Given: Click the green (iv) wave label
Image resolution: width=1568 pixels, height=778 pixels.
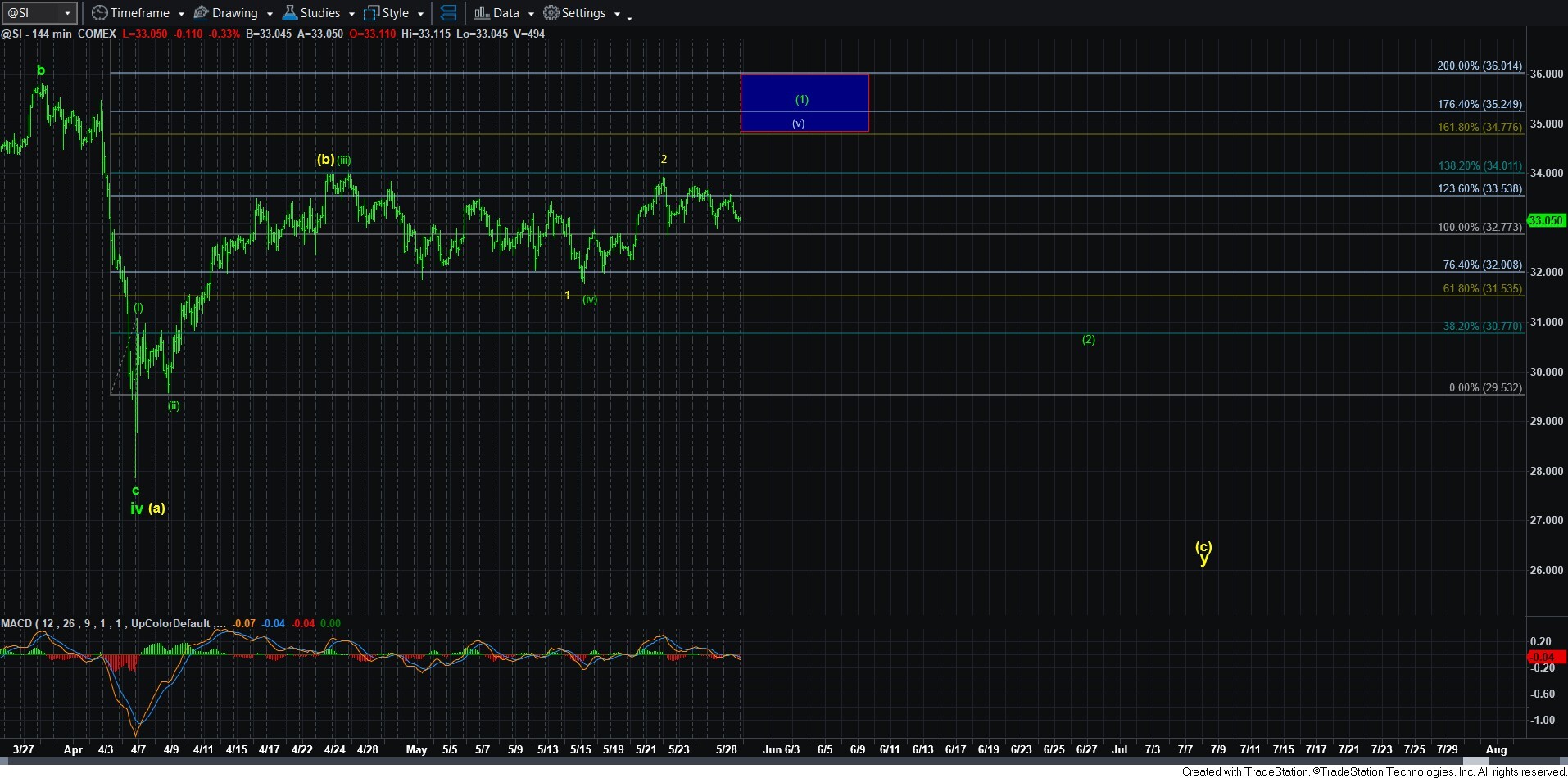Looking at the screenshot, I should (590, 300).
